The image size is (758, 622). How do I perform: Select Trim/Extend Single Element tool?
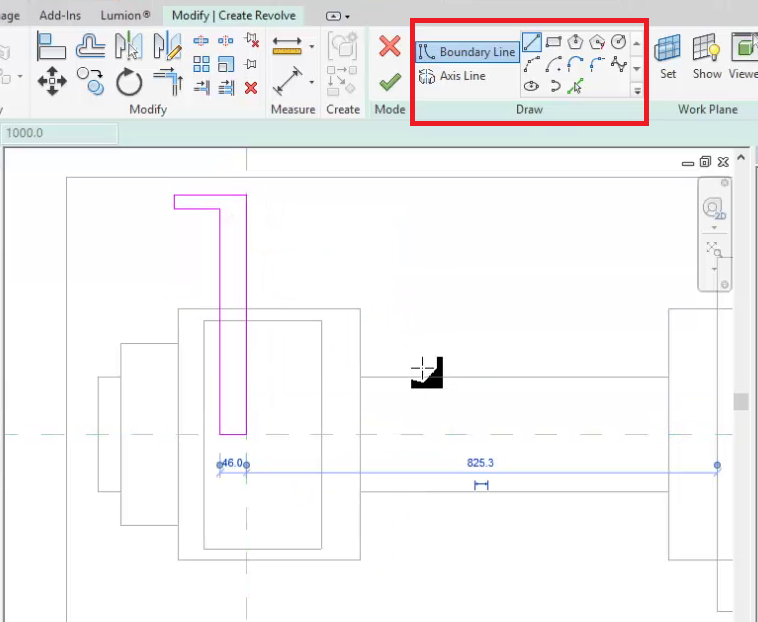pos(201,87)
